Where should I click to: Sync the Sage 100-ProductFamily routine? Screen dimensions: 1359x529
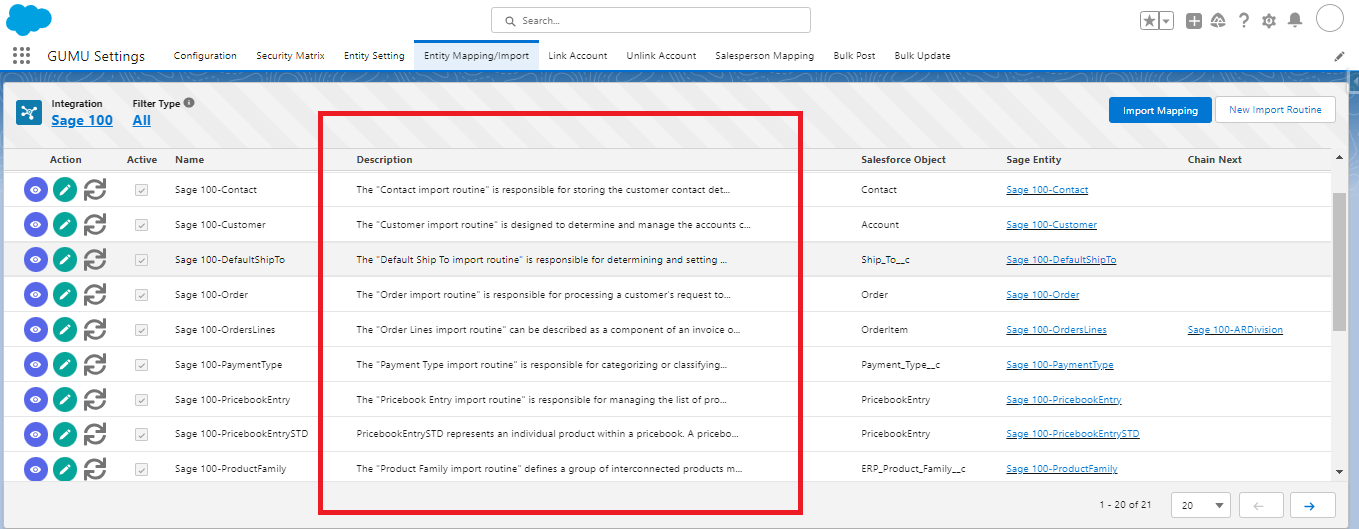tap(95, 469)
